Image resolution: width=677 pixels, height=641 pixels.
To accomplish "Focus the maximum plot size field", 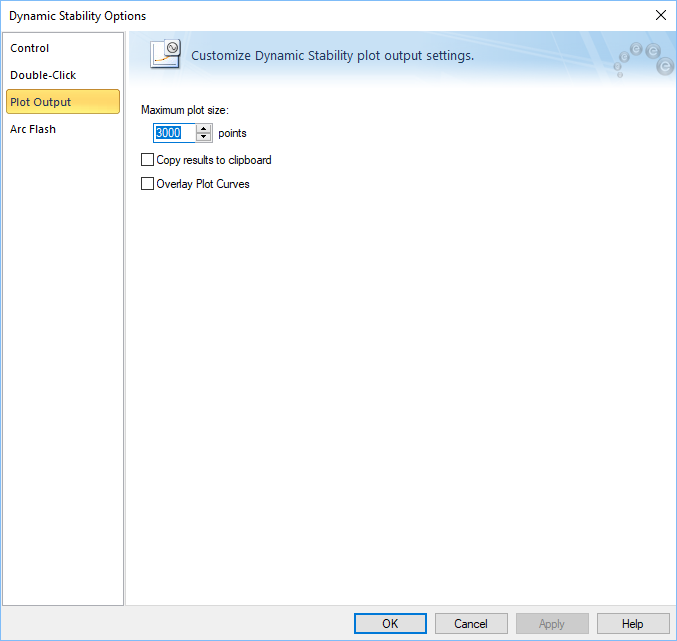I will pos(173,133).
